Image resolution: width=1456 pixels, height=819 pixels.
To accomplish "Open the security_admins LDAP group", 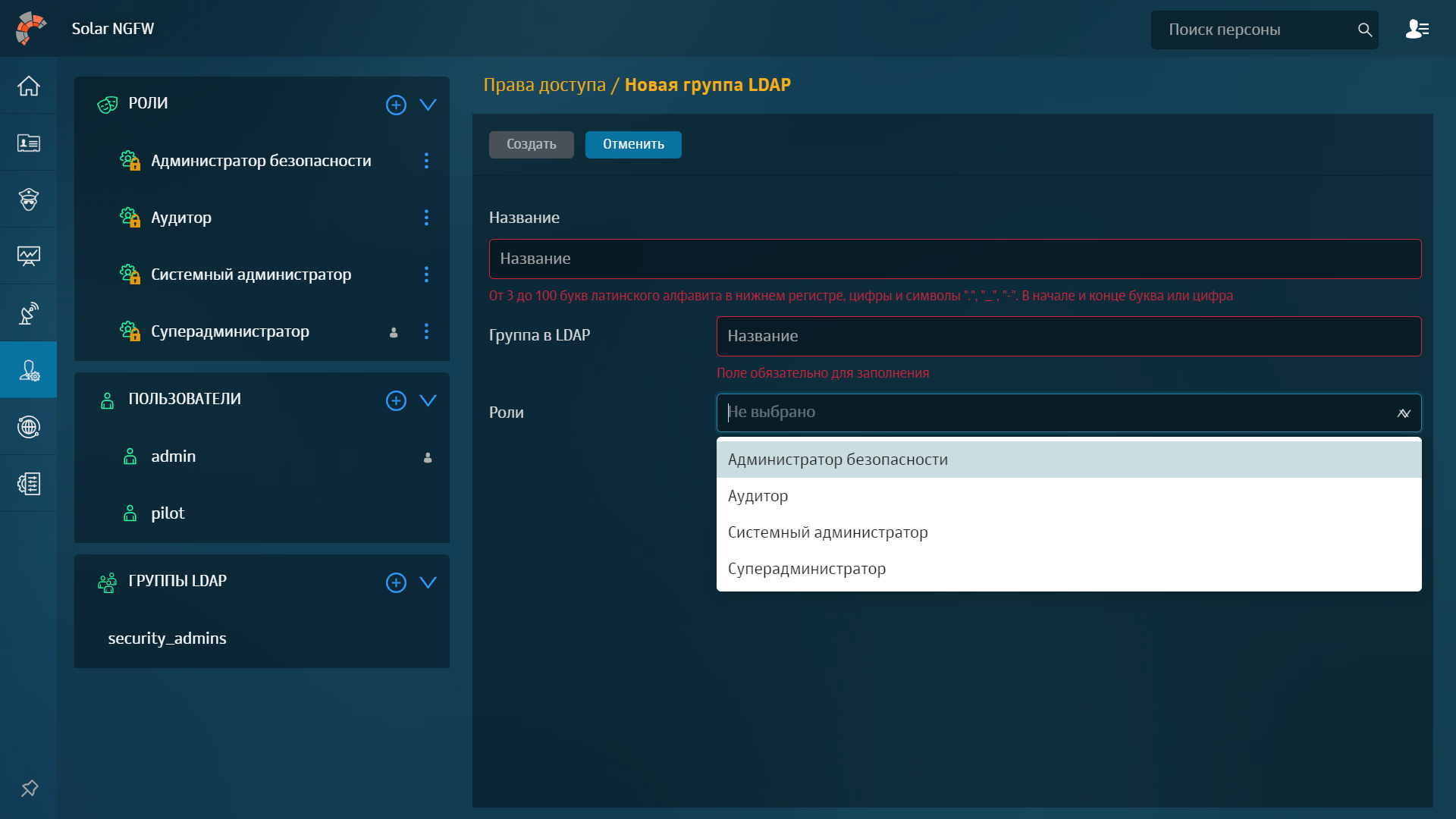I will tap(167, 639).
